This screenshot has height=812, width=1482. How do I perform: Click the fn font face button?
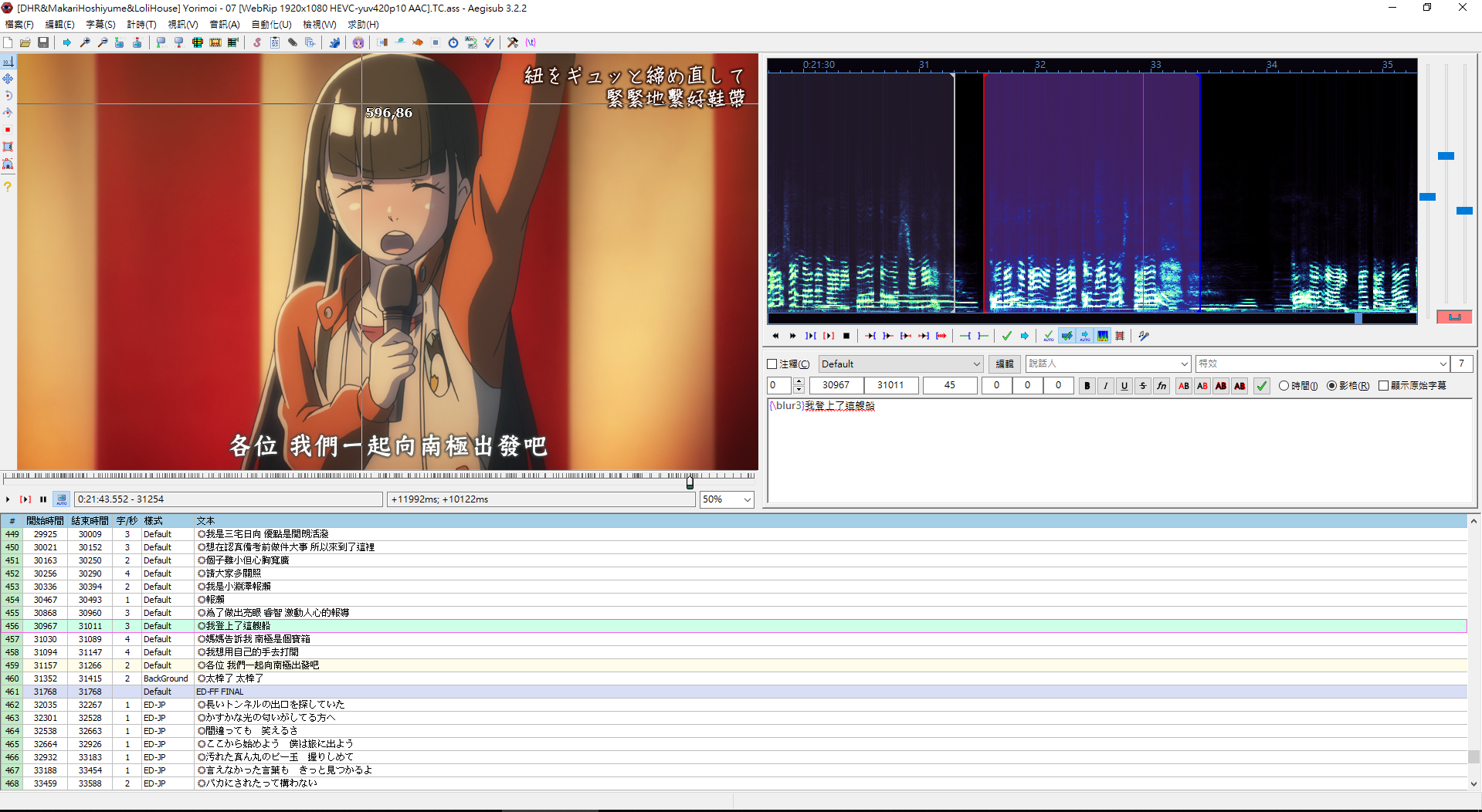click(x=1162, y=386)
